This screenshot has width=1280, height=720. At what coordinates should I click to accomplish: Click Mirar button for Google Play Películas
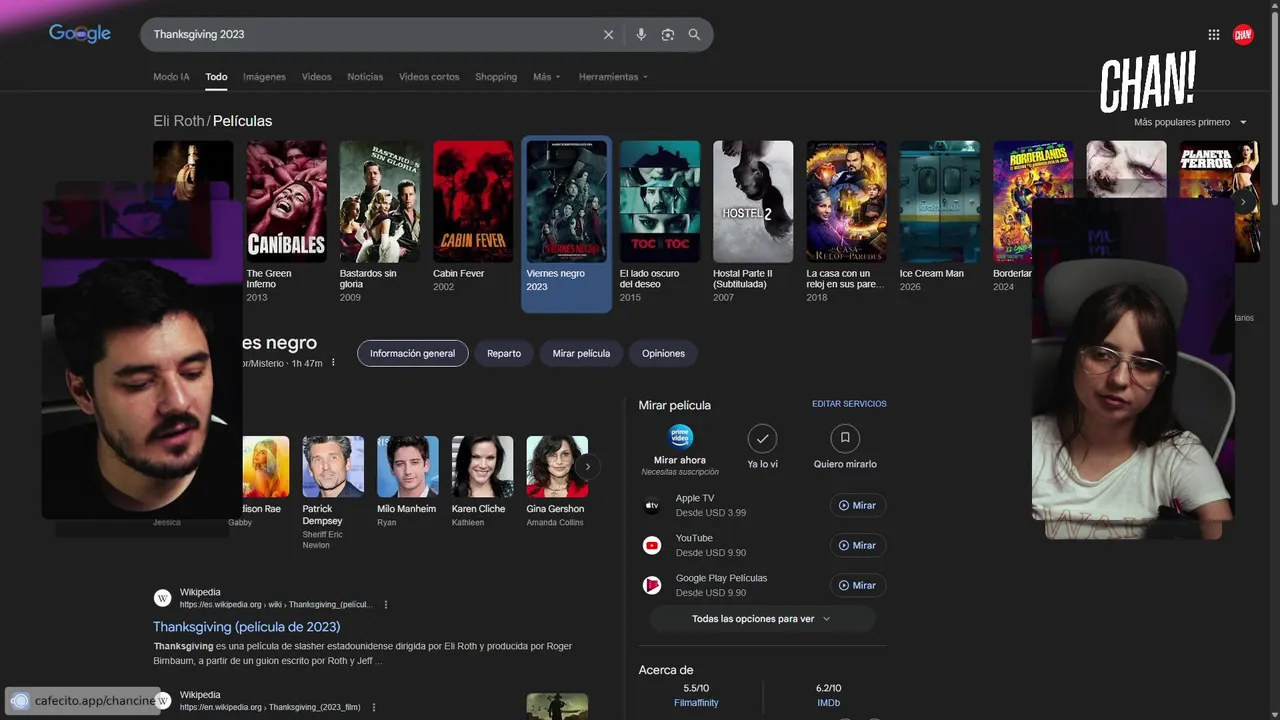click(x=858, y=586)
